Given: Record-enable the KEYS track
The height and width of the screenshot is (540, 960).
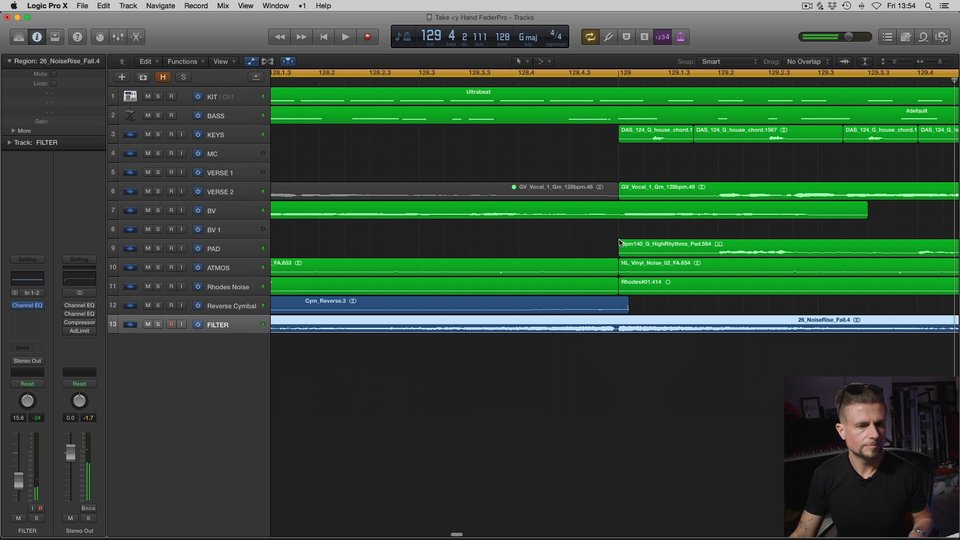Looking at the screenshot, I should pos(171,135).
